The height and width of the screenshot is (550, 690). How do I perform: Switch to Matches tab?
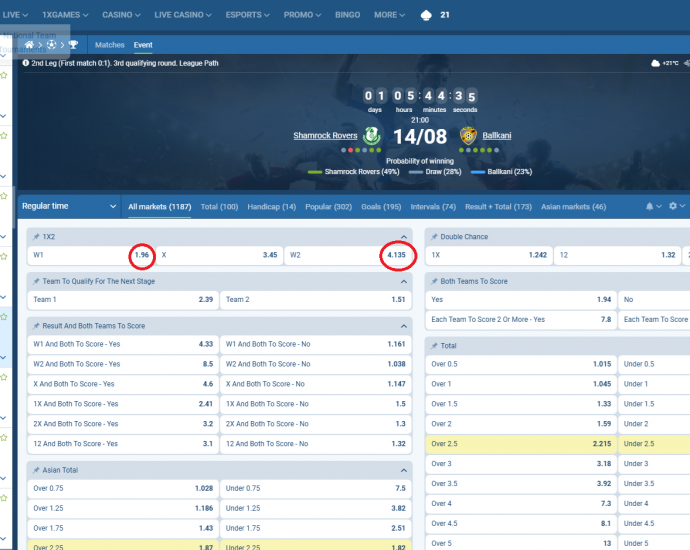tap(110, 45)
